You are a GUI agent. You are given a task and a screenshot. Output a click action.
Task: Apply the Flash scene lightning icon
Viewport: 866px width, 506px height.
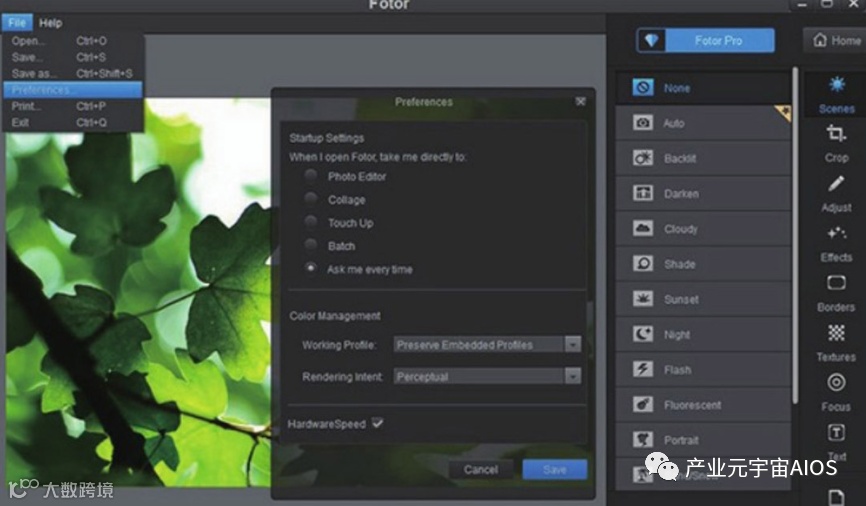point(643,369)
